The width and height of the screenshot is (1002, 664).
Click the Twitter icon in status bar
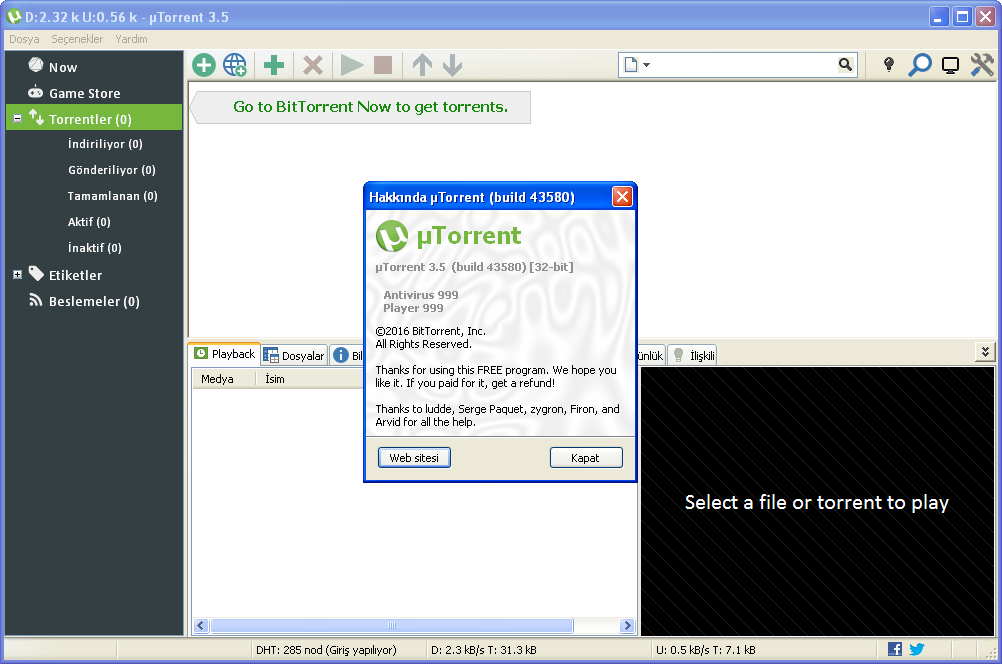pos(917,649)
